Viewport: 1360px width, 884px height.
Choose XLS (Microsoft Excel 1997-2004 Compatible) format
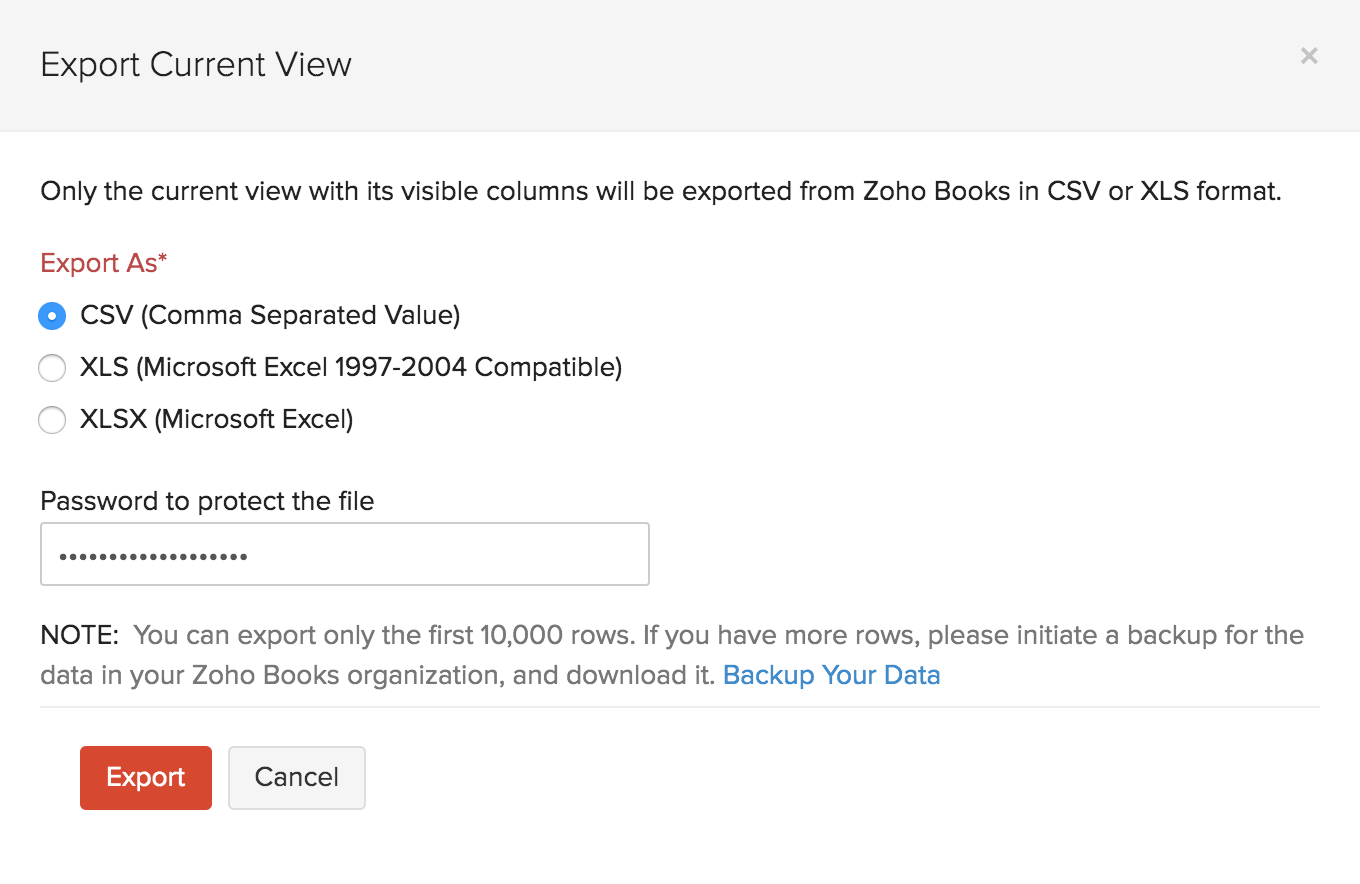tap(52, 367)
